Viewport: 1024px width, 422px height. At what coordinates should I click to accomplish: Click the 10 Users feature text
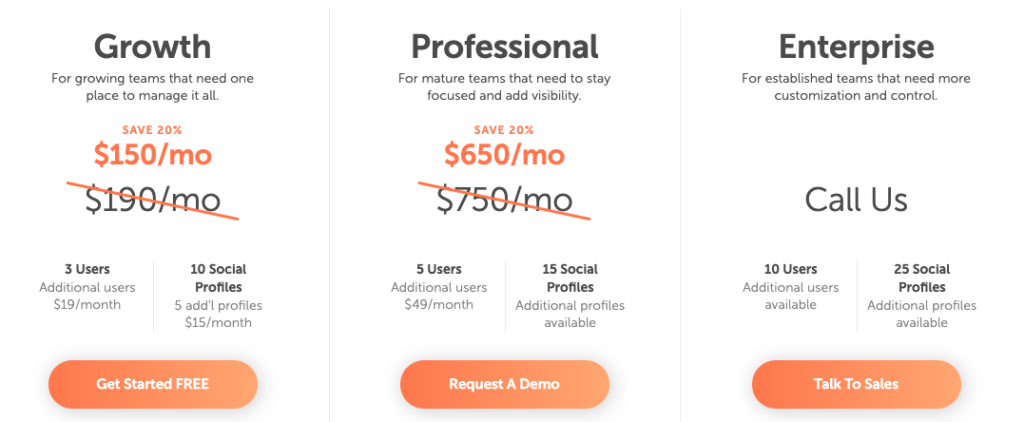point(790,269)
